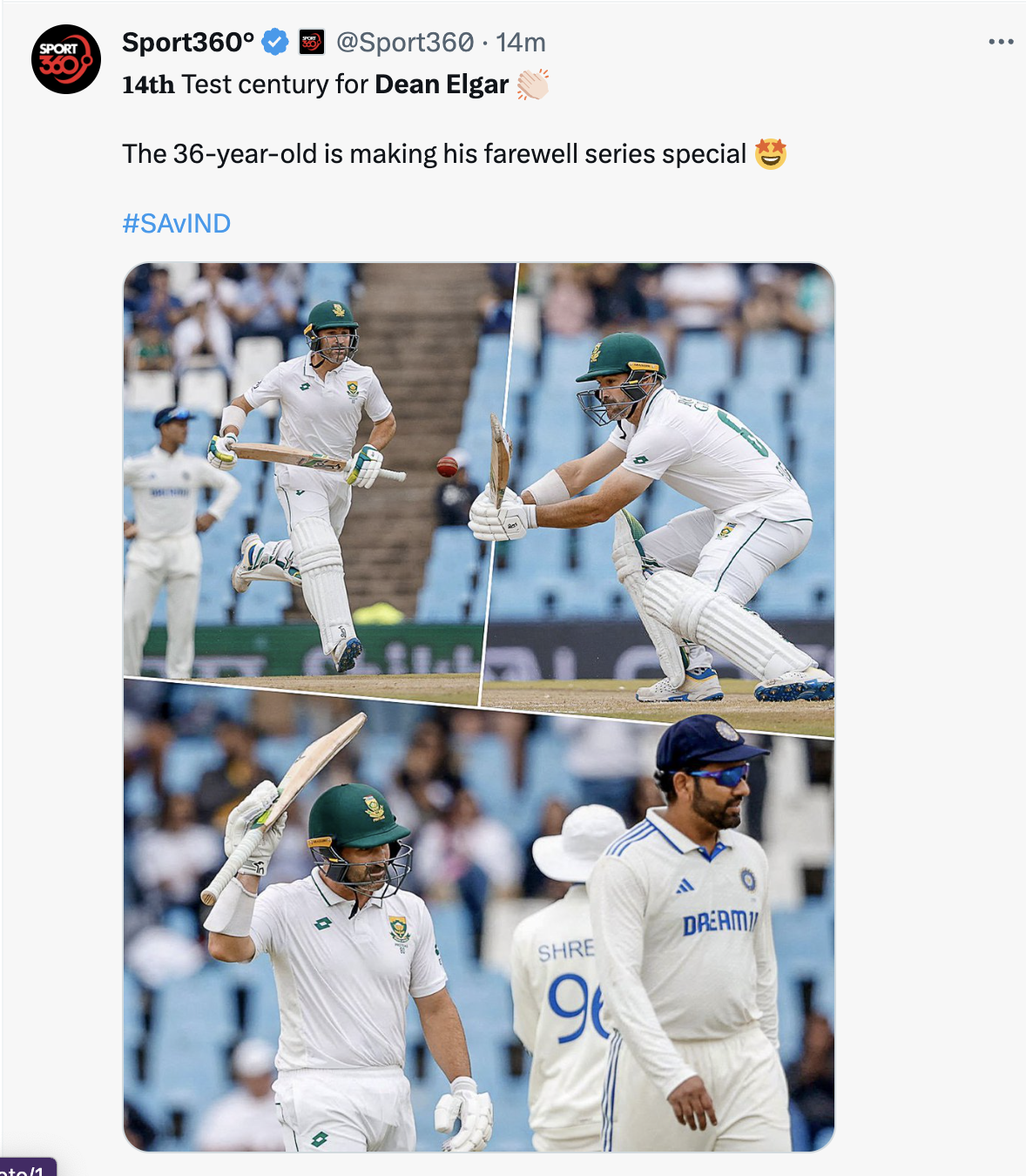Open the #SAvIND hashtag

(x=177, y=224)
